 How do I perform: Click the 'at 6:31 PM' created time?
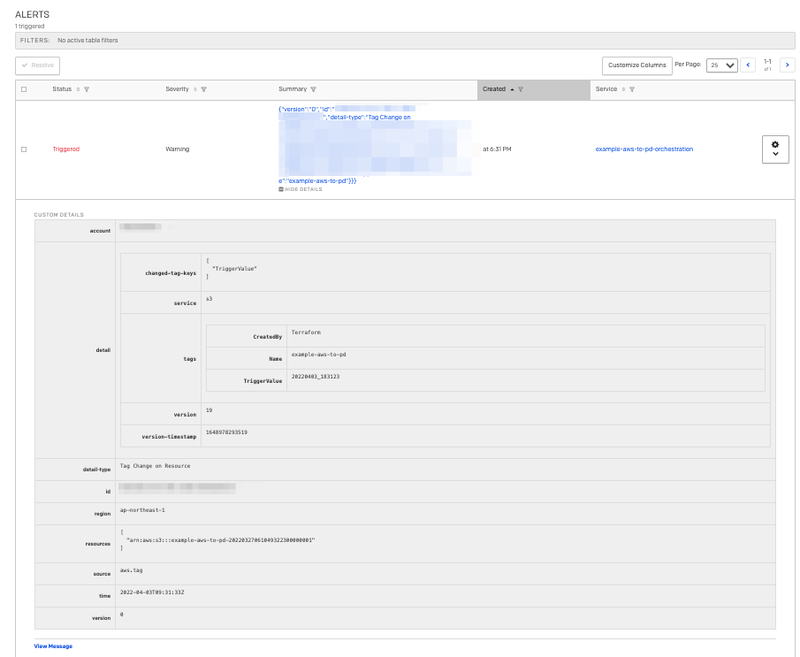pos(497,149)
